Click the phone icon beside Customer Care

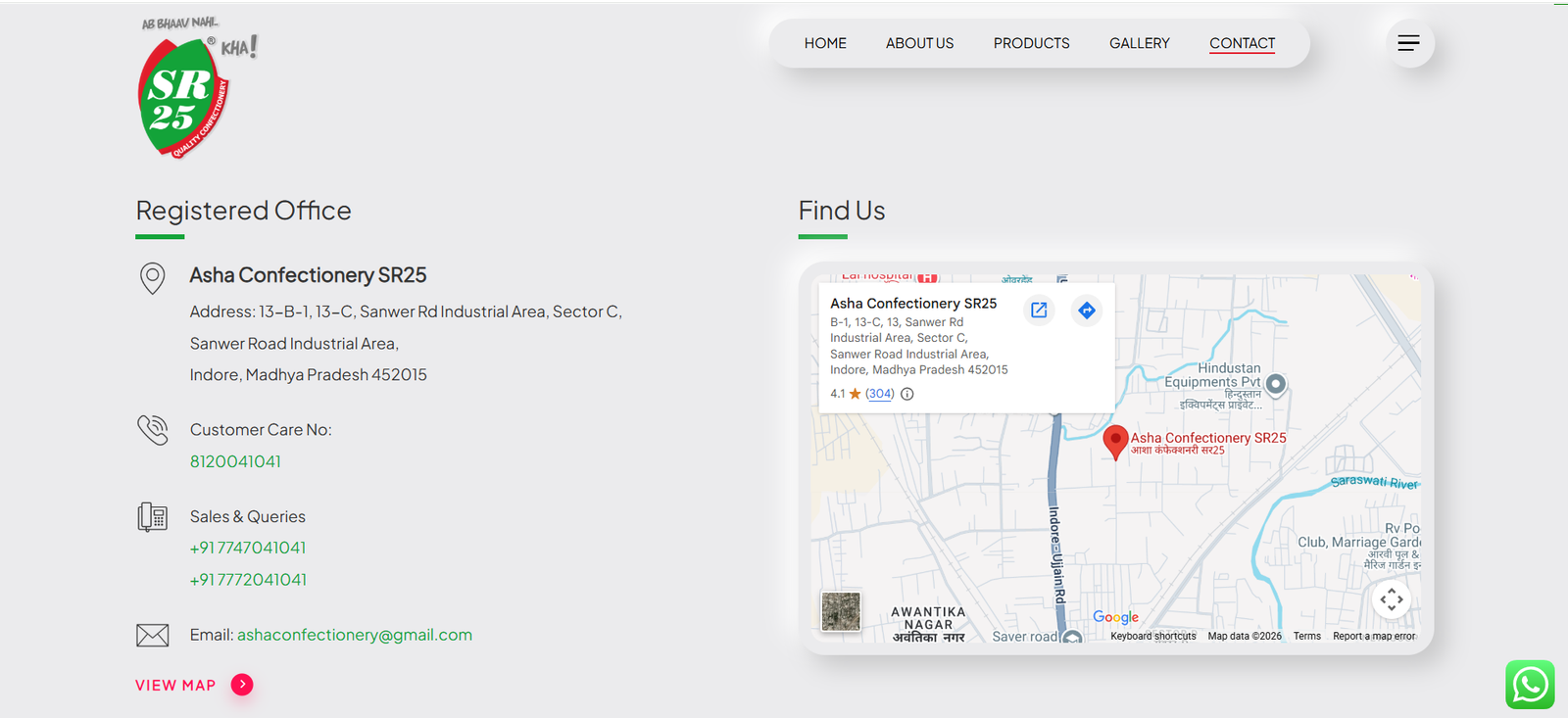(152, 429)
